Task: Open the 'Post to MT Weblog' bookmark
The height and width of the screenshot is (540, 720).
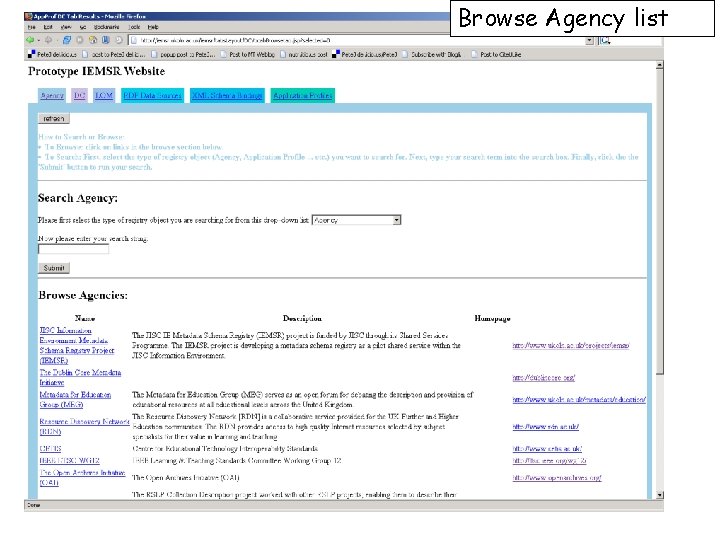Action: click(248, 54)
